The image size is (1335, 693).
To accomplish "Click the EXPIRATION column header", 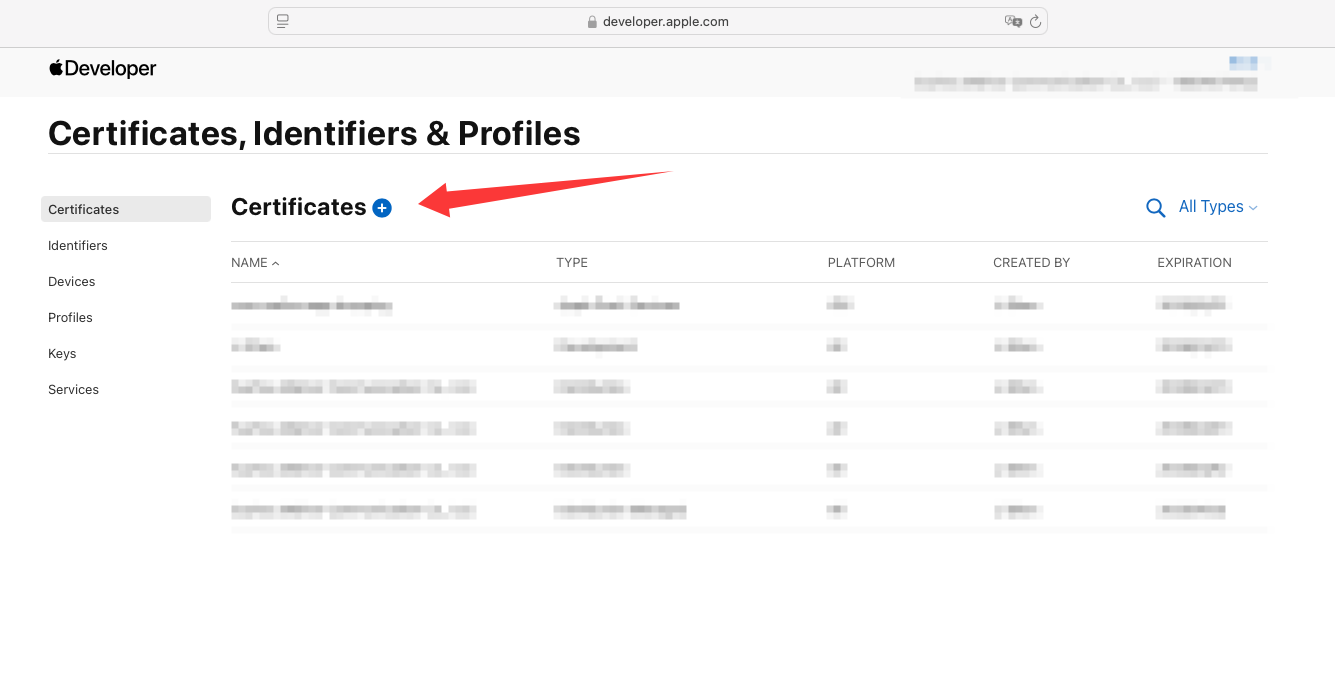I will (x=1194, y=263).
